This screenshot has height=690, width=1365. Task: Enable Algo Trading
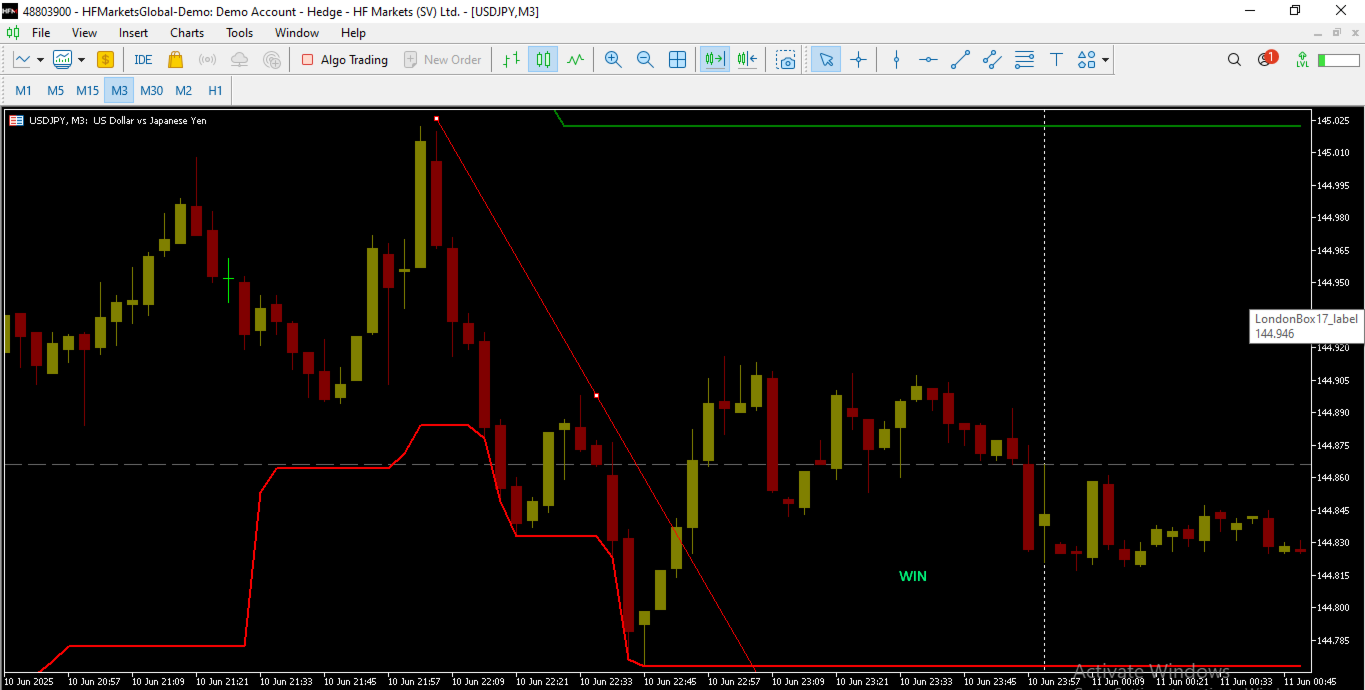pyautogui.click(x=344, y=59)
